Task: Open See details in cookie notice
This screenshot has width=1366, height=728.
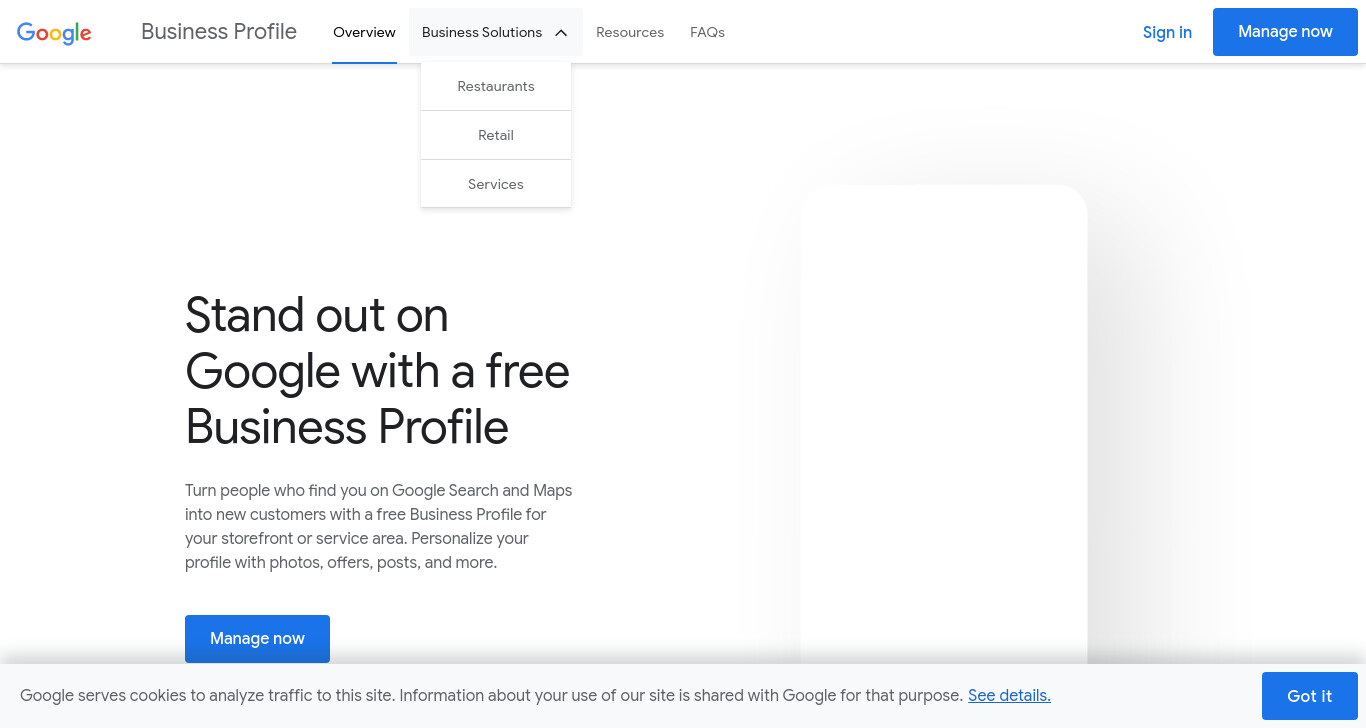Action: pos(1009,695)
